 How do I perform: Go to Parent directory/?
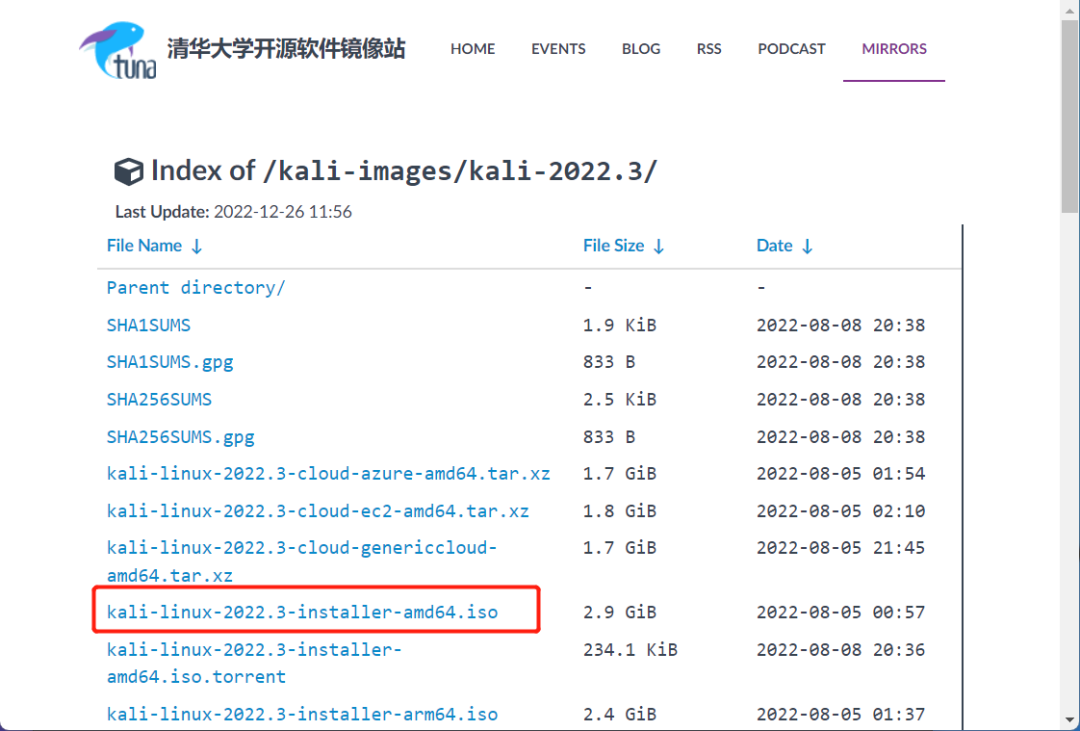pos(196,288)
